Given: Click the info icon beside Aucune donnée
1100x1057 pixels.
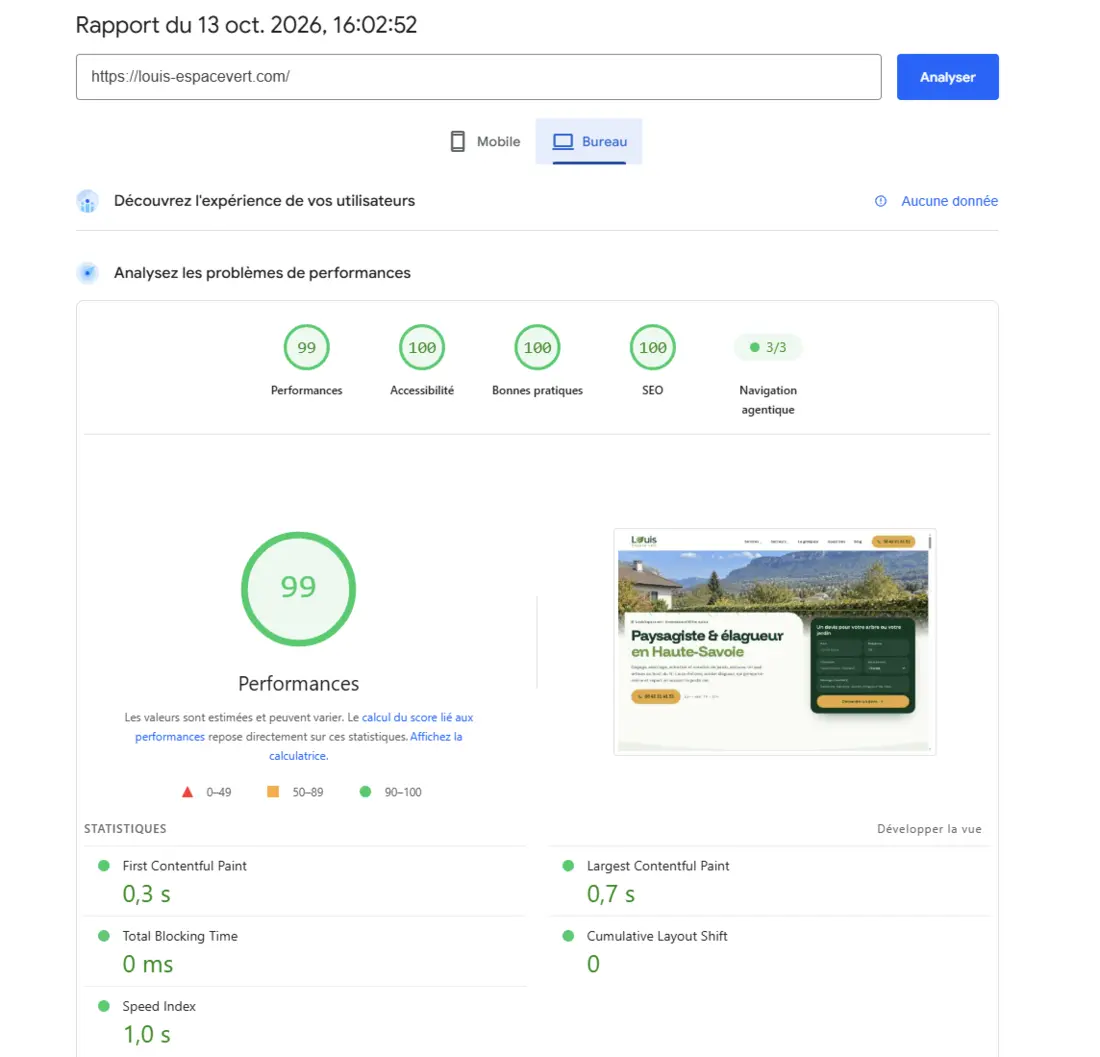Looking at the screenshot, I should tap(880, 201).
